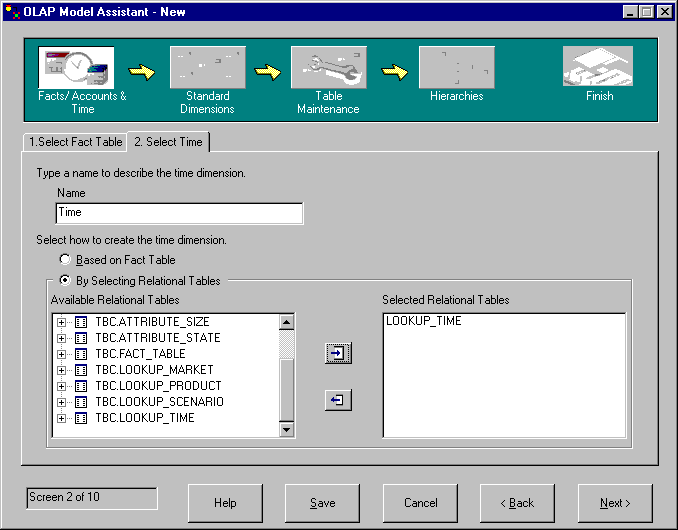Image resolution: width=678 pixels, height=530 pixels.
Task: Switch to 1.Select Fact Table tab
Action: coord(75,142)
